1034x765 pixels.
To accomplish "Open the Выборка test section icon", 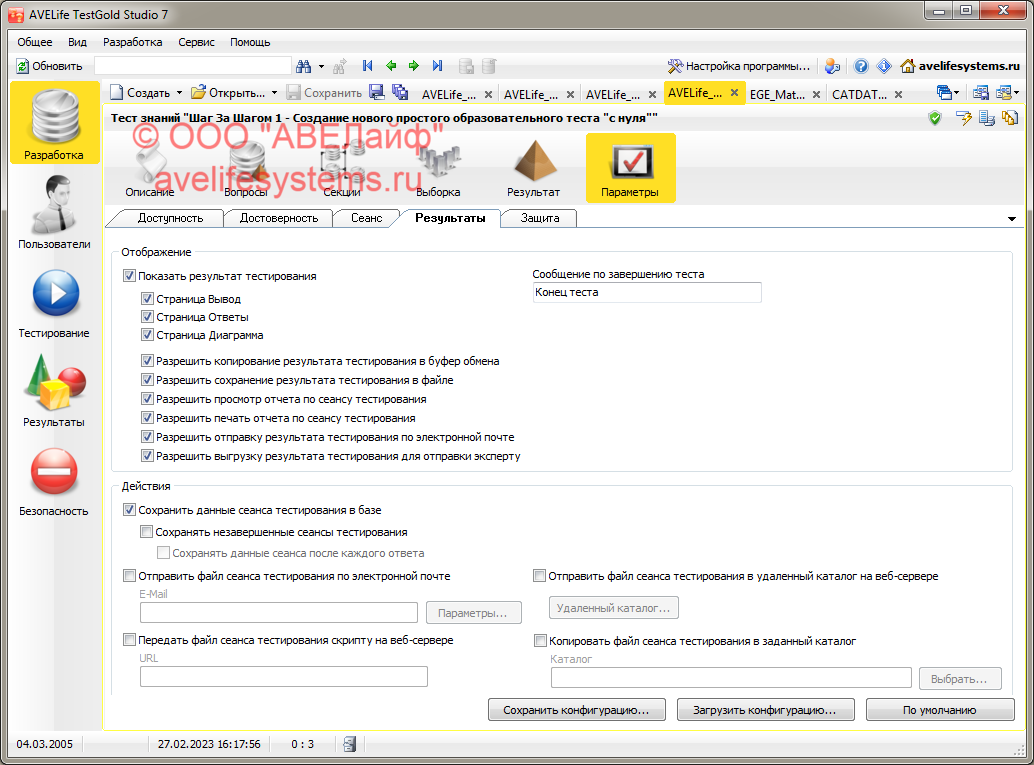I will click(x=438, y=167).
